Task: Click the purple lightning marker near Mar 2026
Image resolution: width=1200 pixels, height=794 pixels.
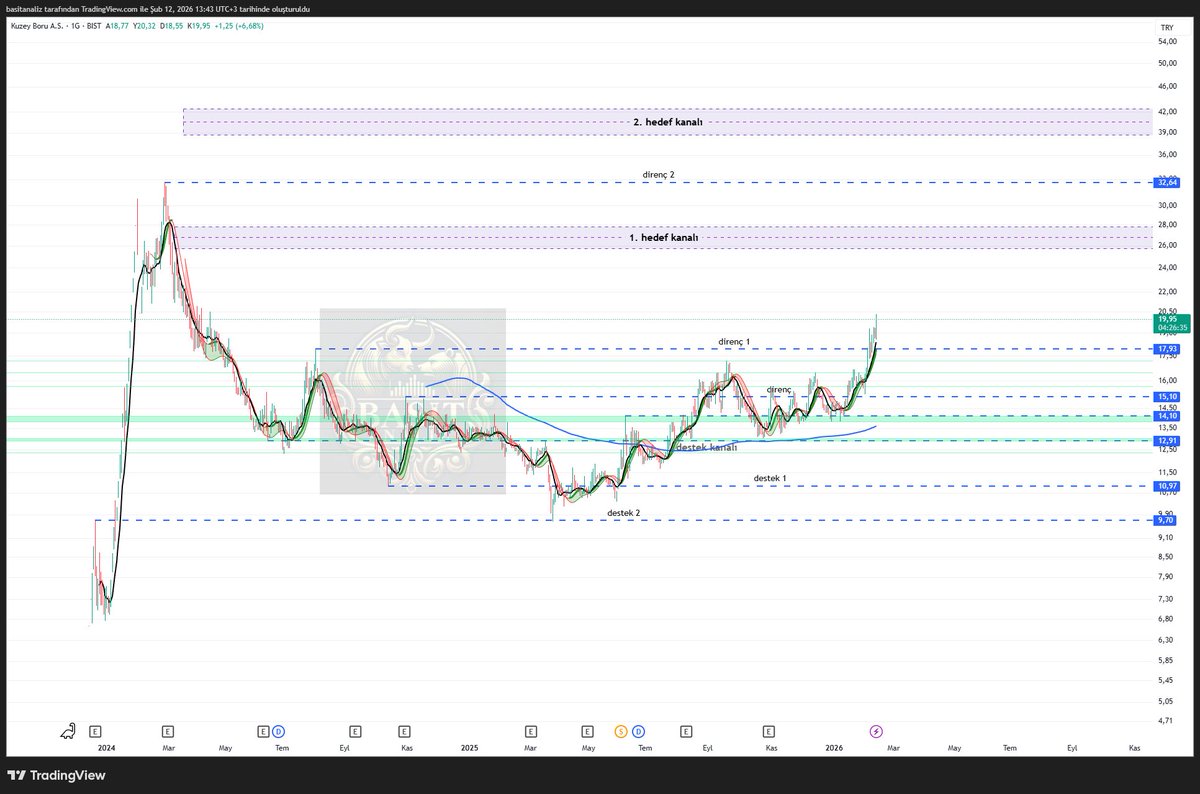Action: [x=877, y=732]
